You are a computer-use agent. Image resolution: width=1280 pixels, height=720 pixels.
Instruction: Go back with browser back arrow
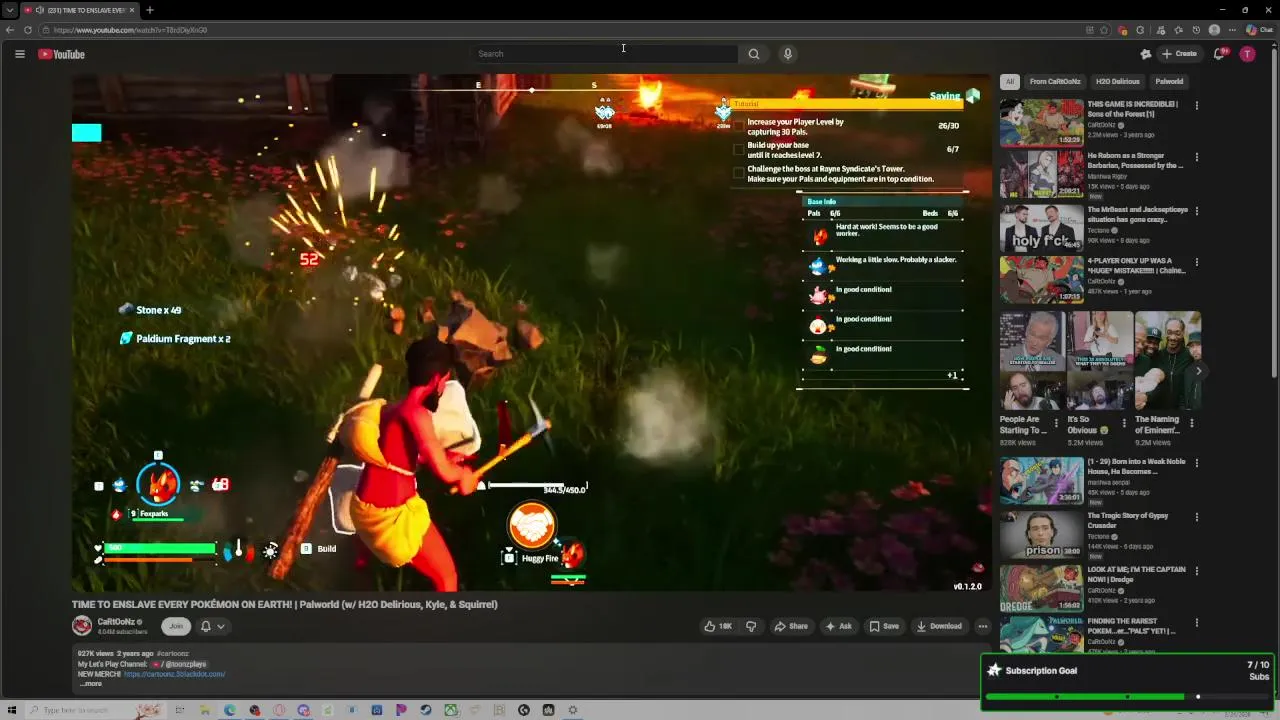tap(10, 30)
